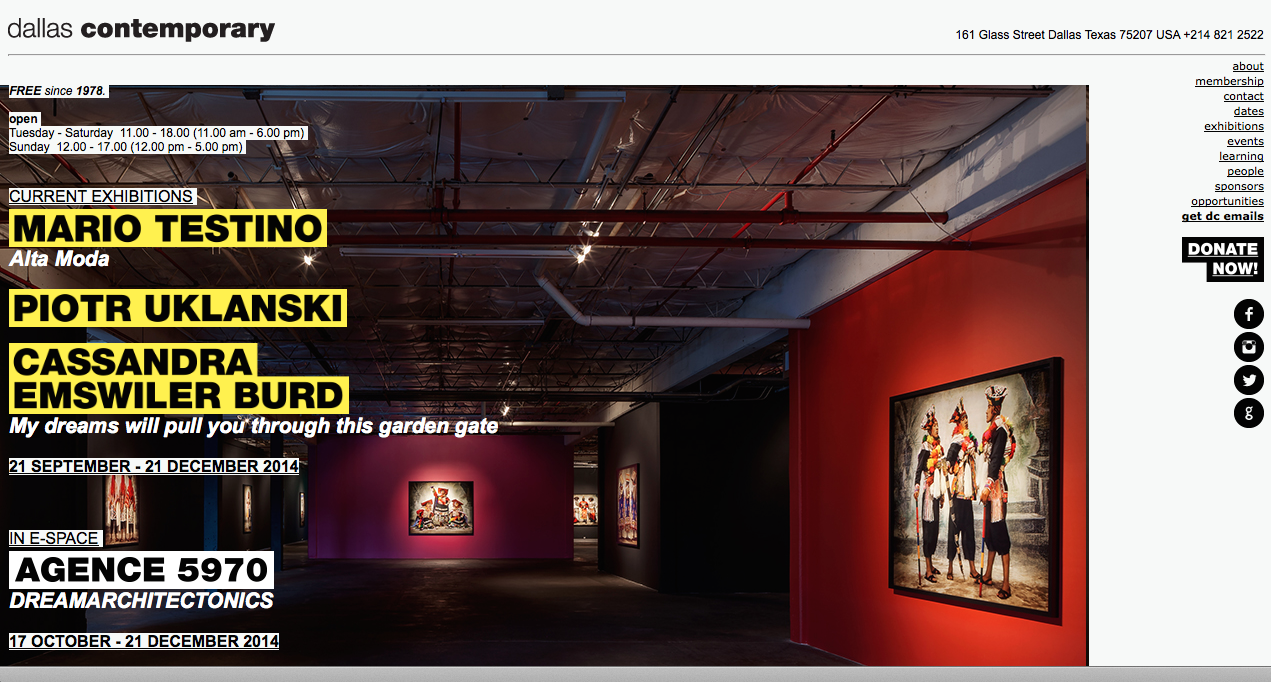The width and height of the screenshot is (1271, 682).
Task: Open the Google Plus social icon
Action: point(1248,413)
